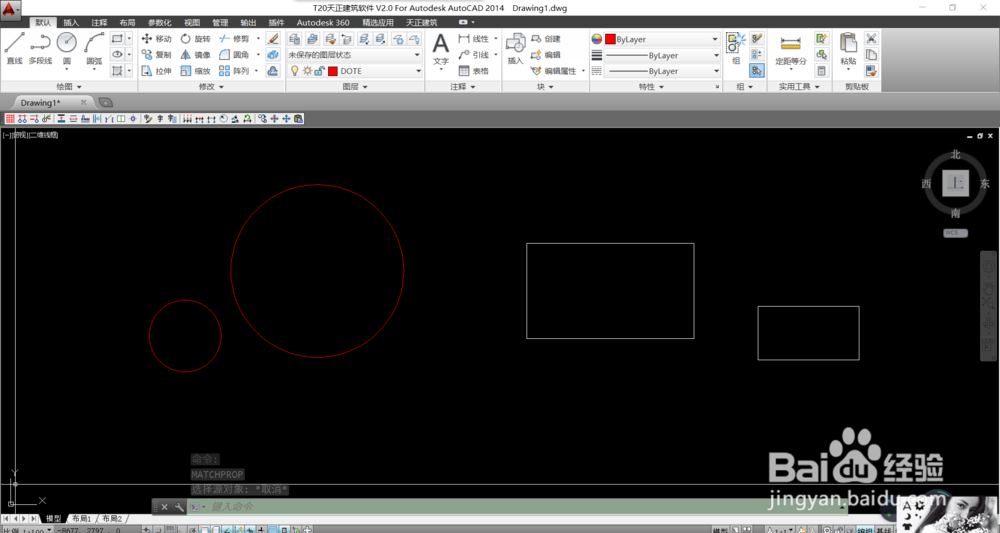Expand the 修改 panel
The image size is (1000, 533).
211,87
